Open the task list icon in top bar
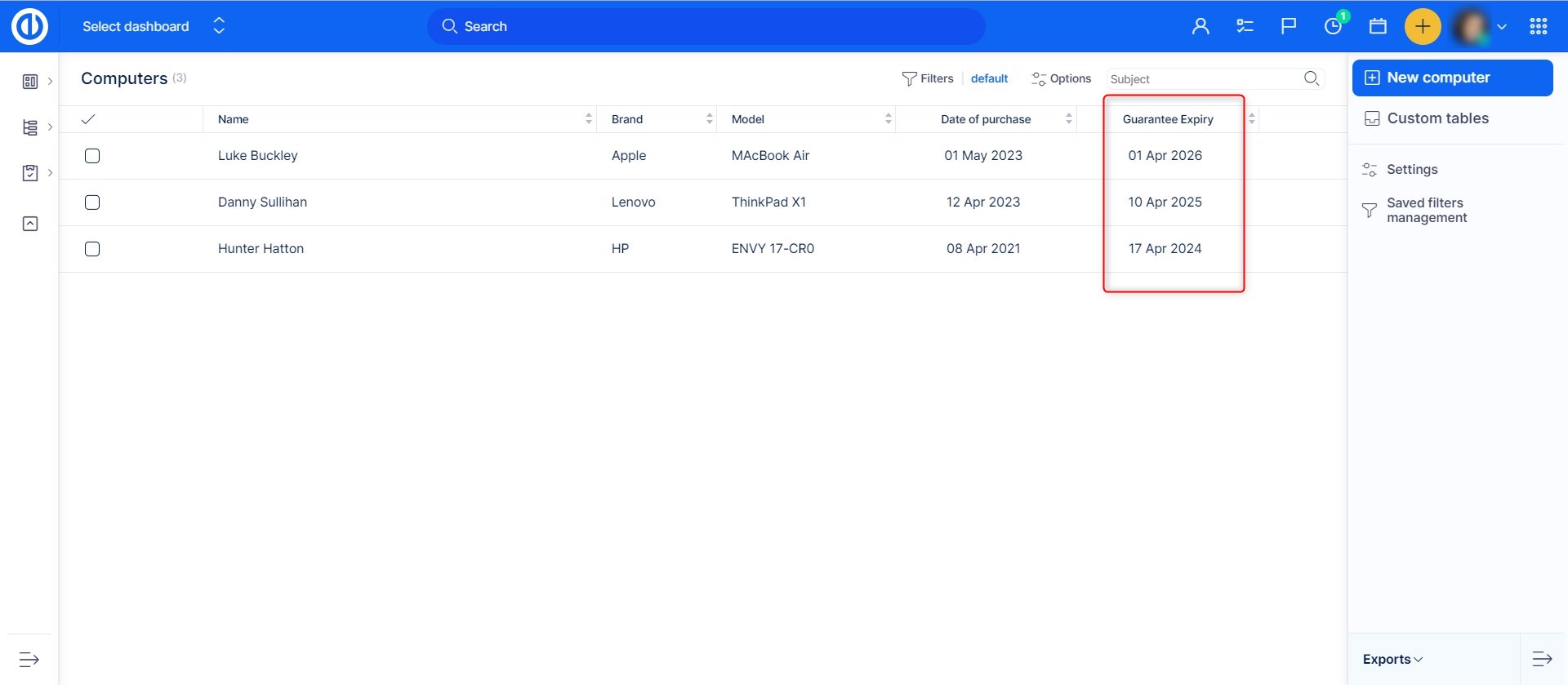This screenshot has width=1568, height=685. pyautogui.click(x=1245, y=26)
